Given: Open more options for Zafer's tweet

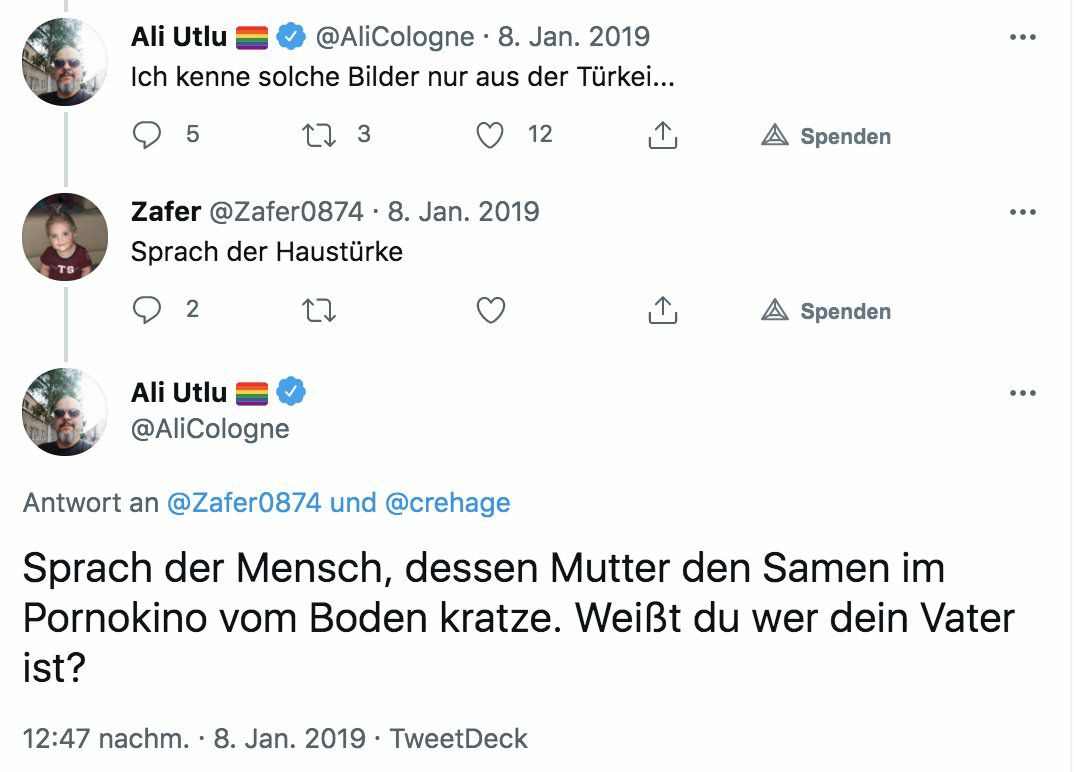Looking at the screenshot, I should 1022,212.
